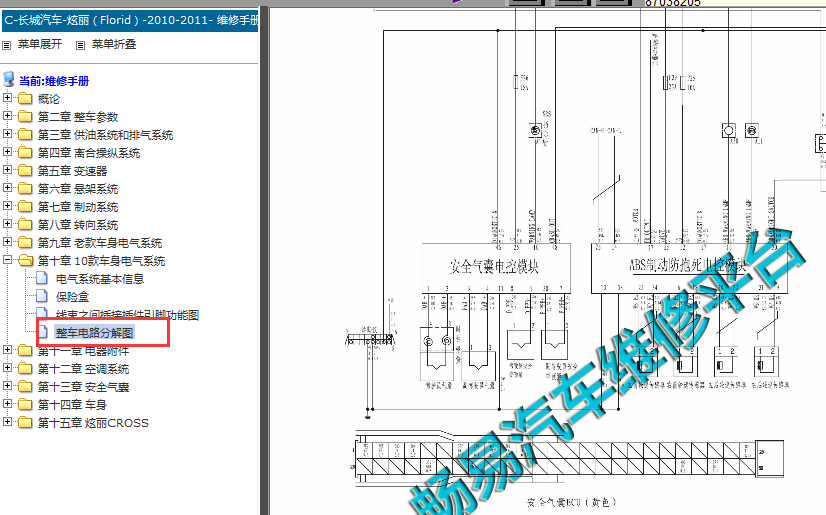The height and width of the screenshot is (515, 826).
Task: Open the 线束之间插接插件引脚功能图 page
Action: click(127, 315)
